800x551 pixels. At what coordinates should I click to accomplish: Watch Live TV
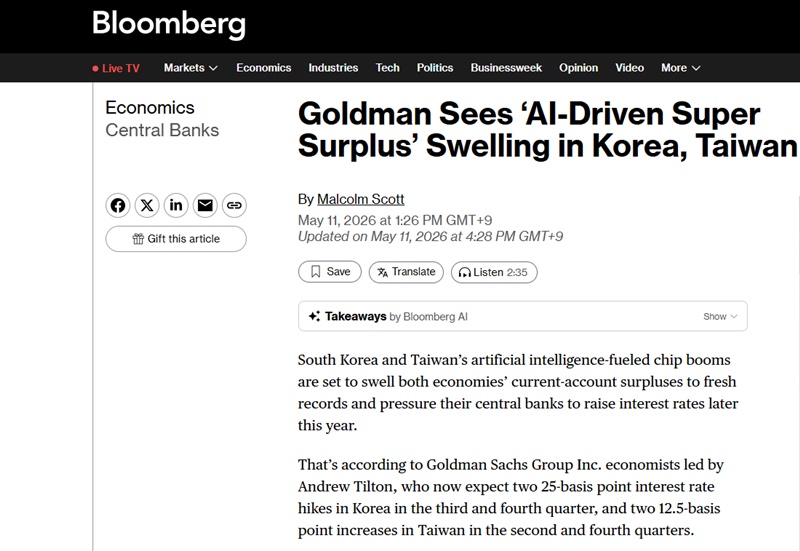click(x=116, y=68)
